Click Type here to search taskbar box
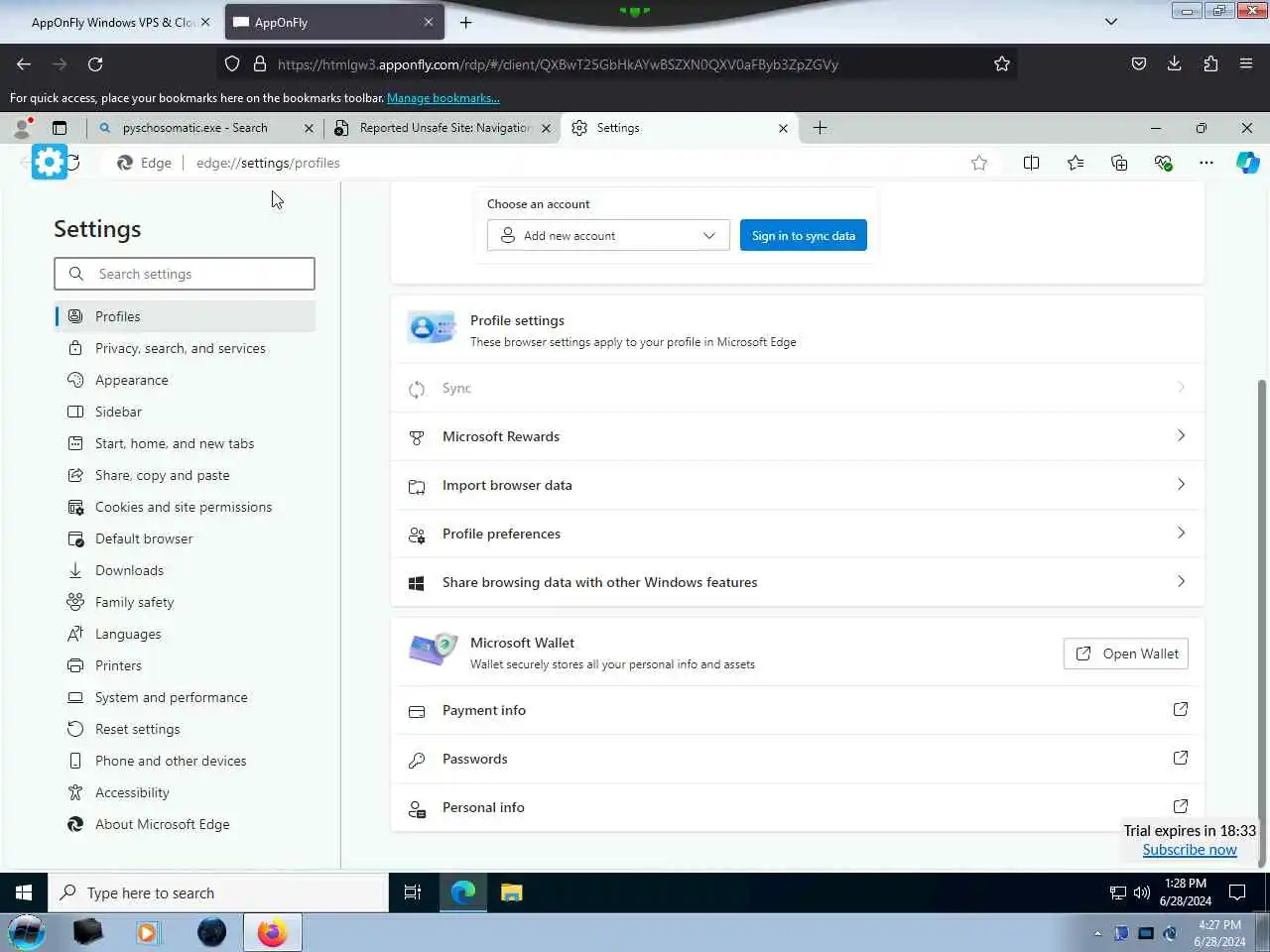 (x=218, y=892)
